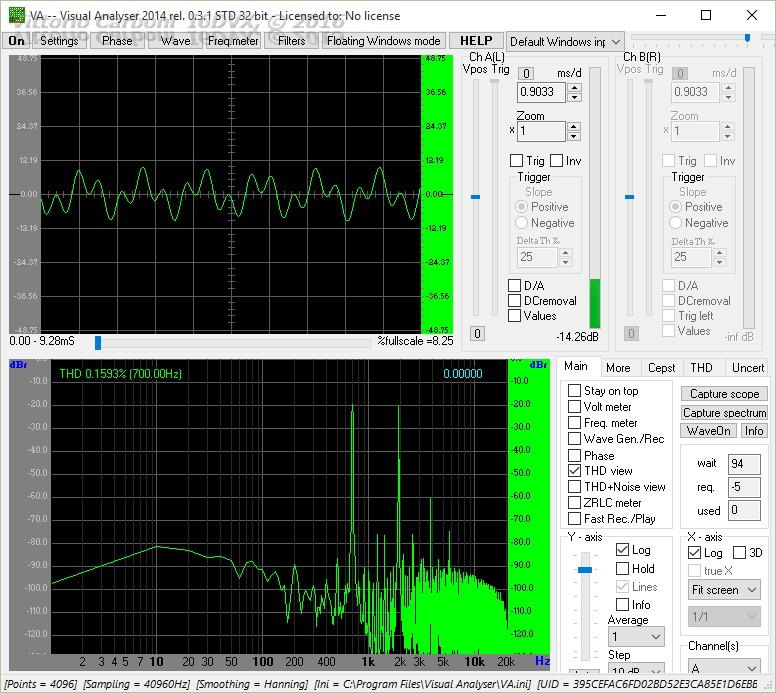The height and width of the screenshot is (693, 776).
Task: Enable Y-axis Hold checkbox
Action: 622,568
